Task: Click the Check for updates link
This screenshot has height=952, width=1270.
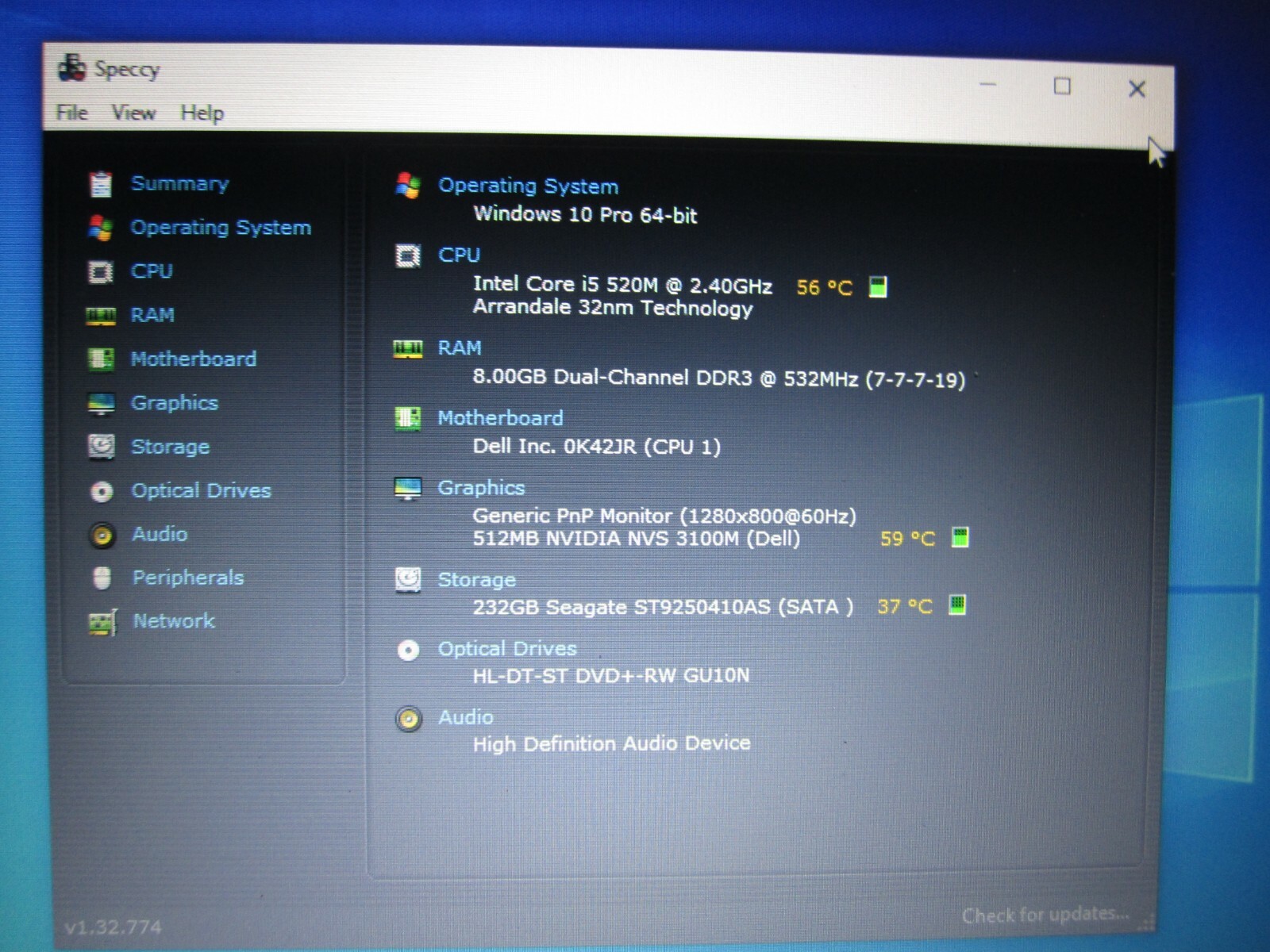Action: (1045, 915)
